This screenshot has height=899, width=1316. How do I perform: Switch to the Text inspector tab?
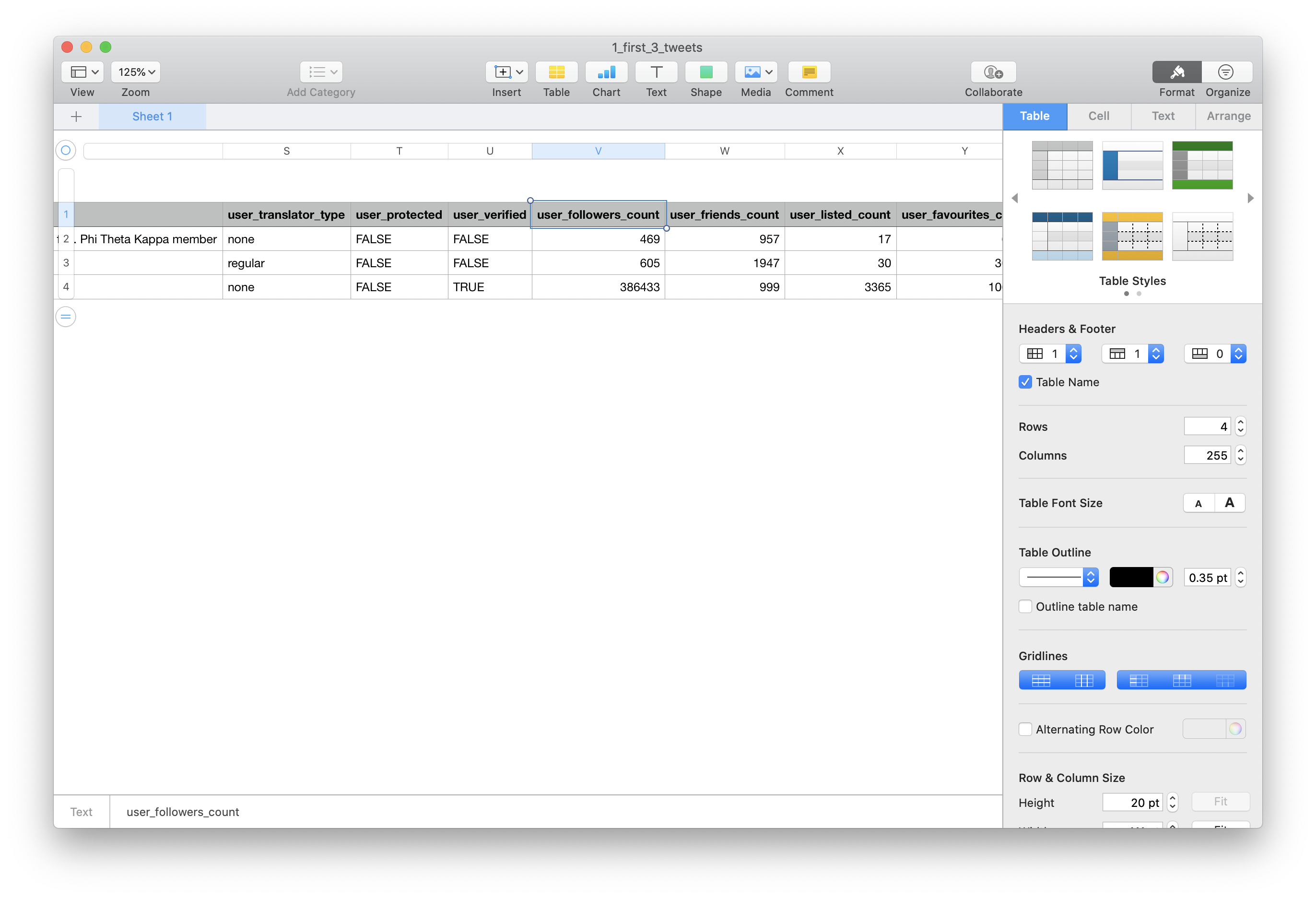tap(1163, 116)
